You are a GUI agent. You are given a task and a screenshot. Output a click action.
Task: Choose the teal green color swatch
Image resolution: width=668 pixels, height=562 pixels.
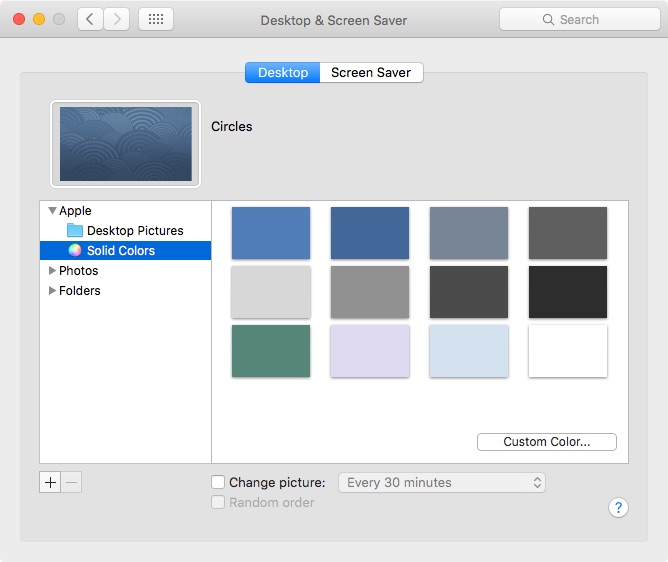click(x=271, y=351)
